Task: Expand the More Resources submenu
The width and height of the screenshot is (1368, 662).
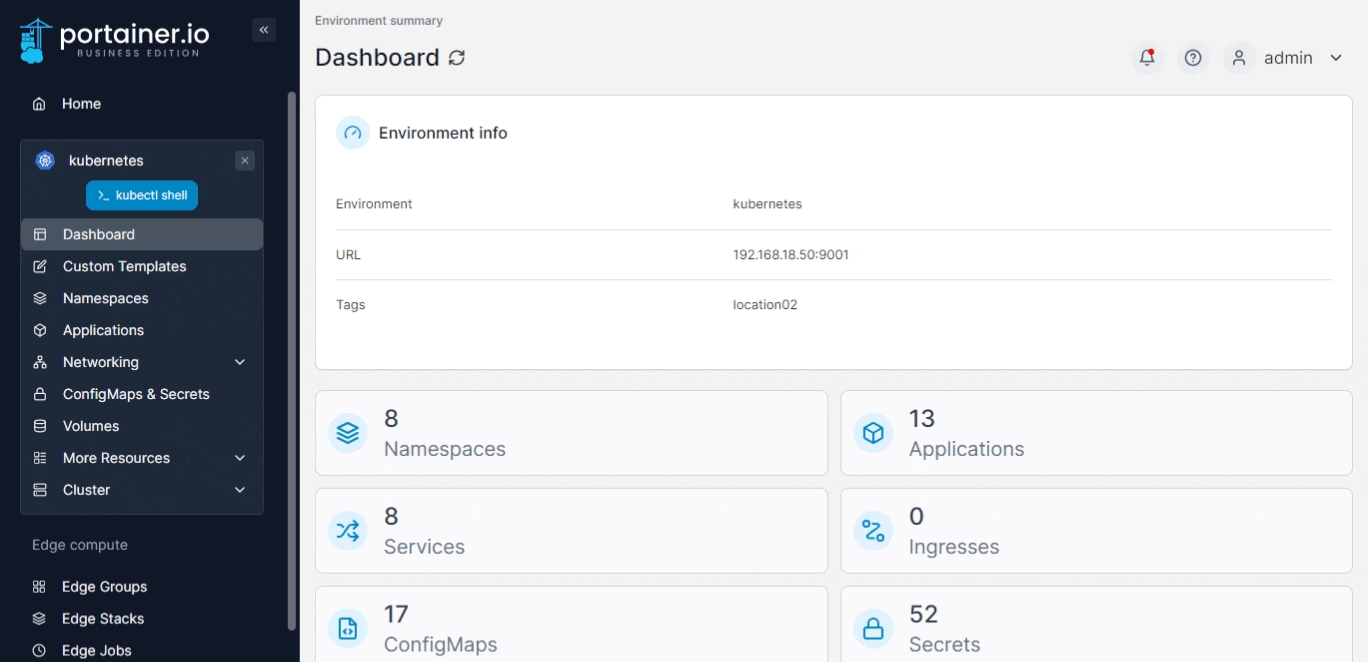Action: 240,458
